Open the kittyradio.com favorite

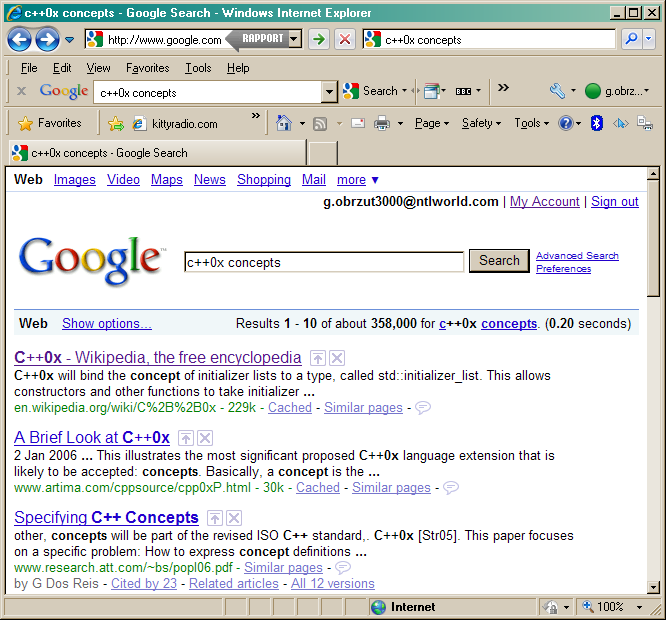[x=175, y=124]
